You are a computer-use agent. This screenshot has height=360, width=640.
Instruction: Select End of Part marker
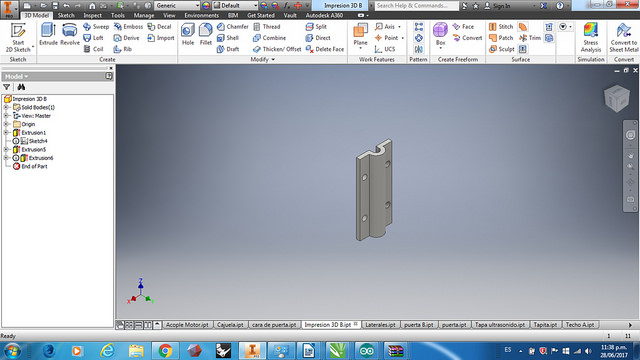click(30, 167)
